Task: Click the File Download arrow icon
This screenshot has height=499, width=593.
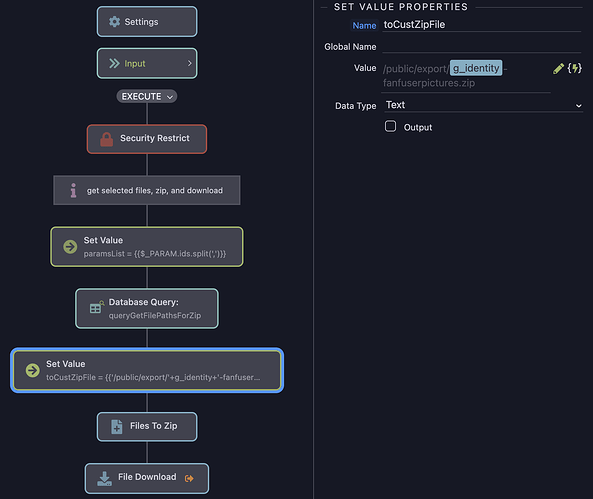Action: (x=104, y=478)
